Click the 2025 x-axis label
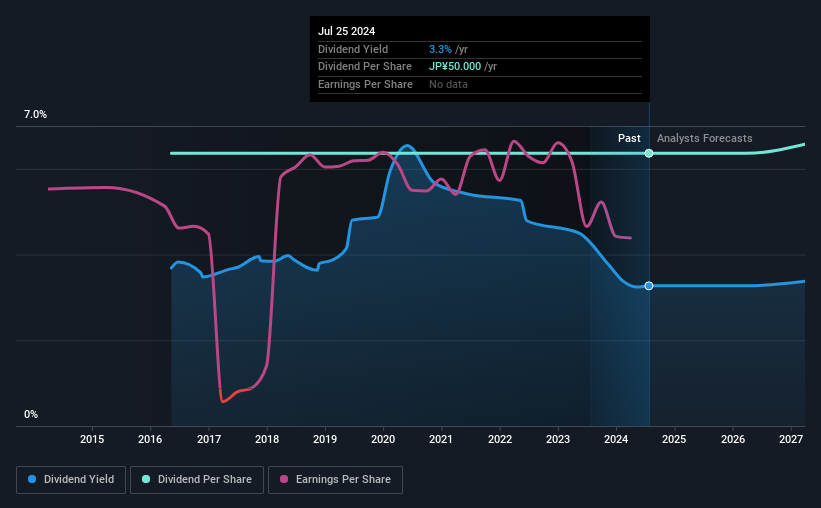Screen dimensions: 821x508 674,439
